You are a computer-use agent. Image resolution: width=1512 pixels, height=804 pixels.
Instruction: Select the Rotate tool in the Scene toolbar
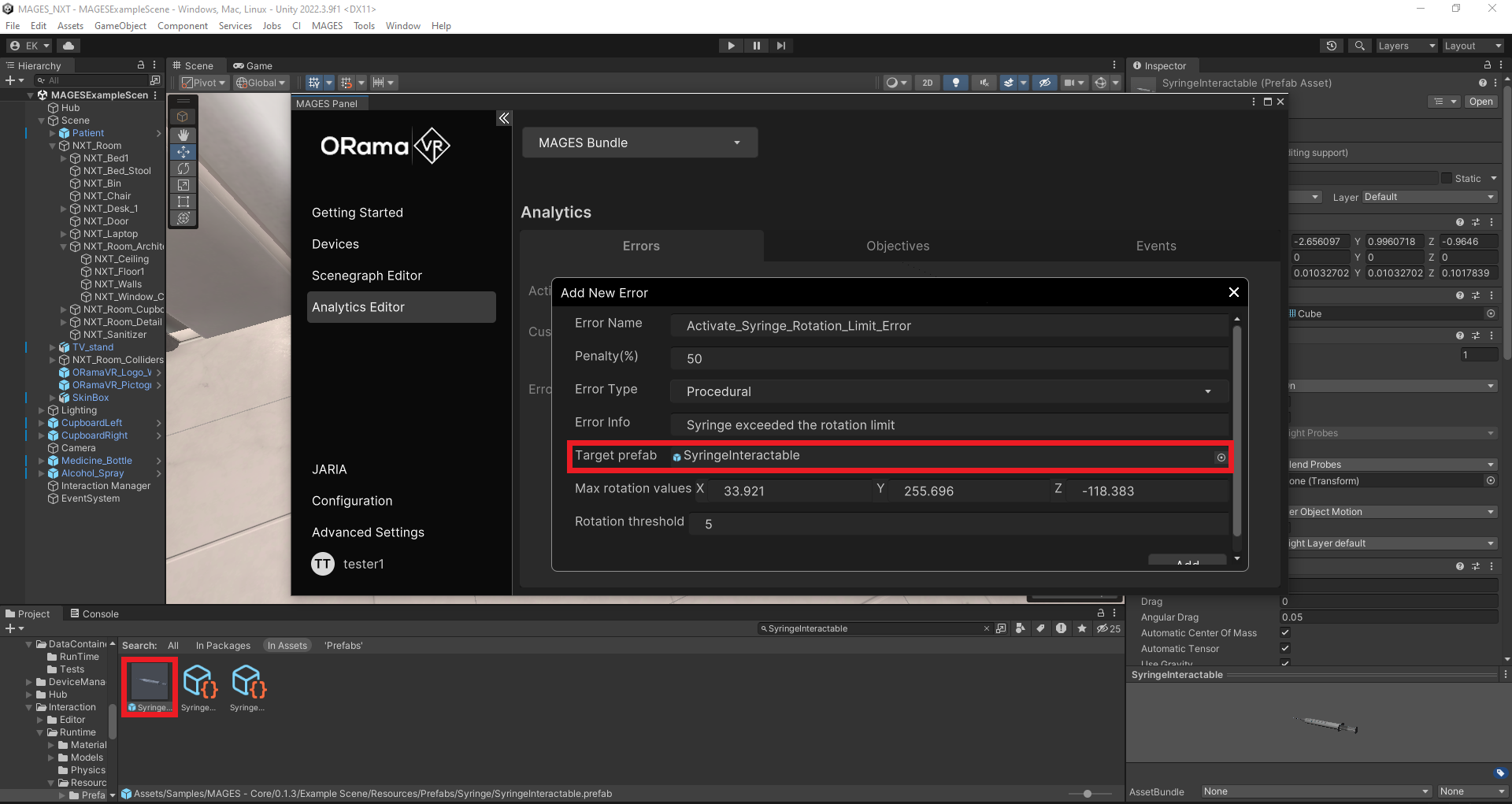[x=183, y=169]
